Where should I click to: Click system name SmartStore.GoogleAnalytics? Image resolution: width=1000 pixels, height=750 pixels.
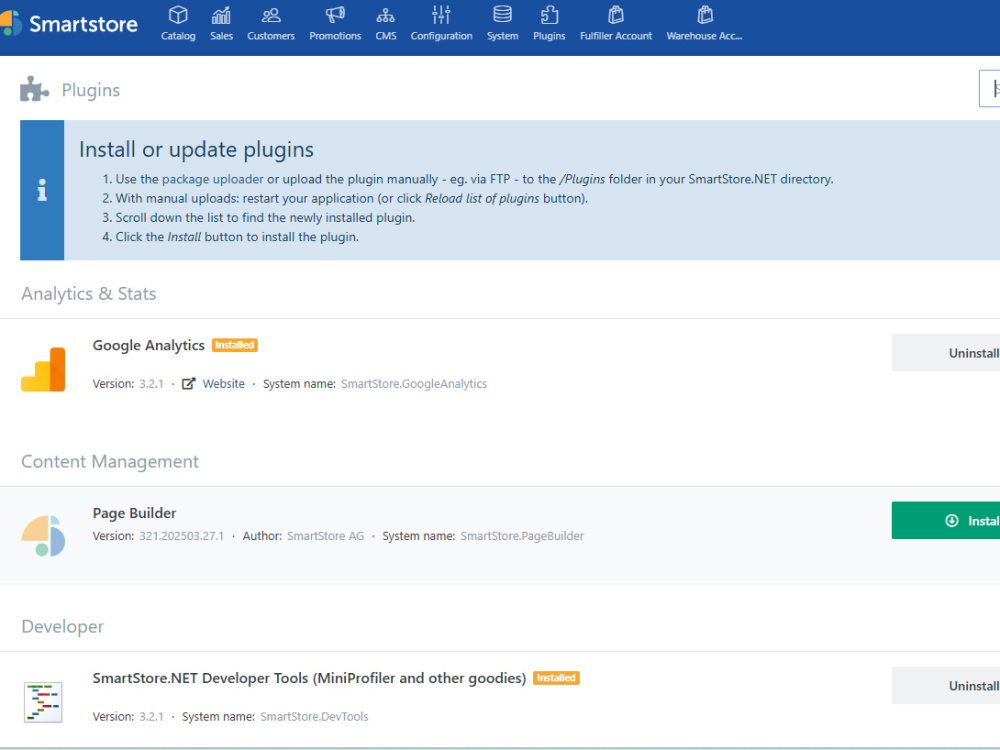click(414, 384)
